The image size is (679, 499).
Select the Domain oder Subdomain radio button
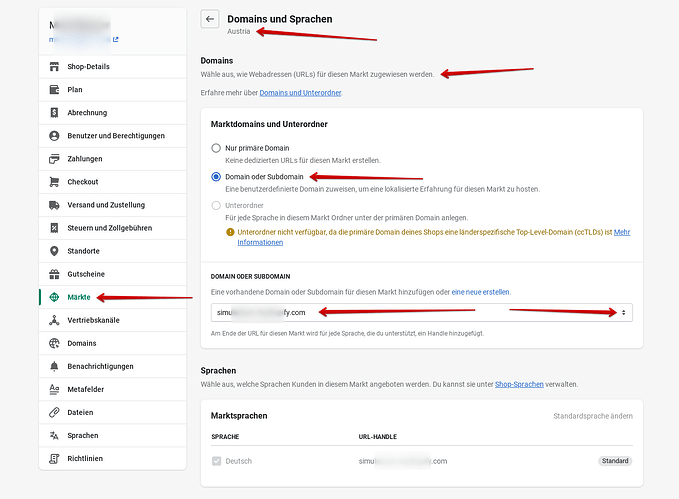[216, 177]
